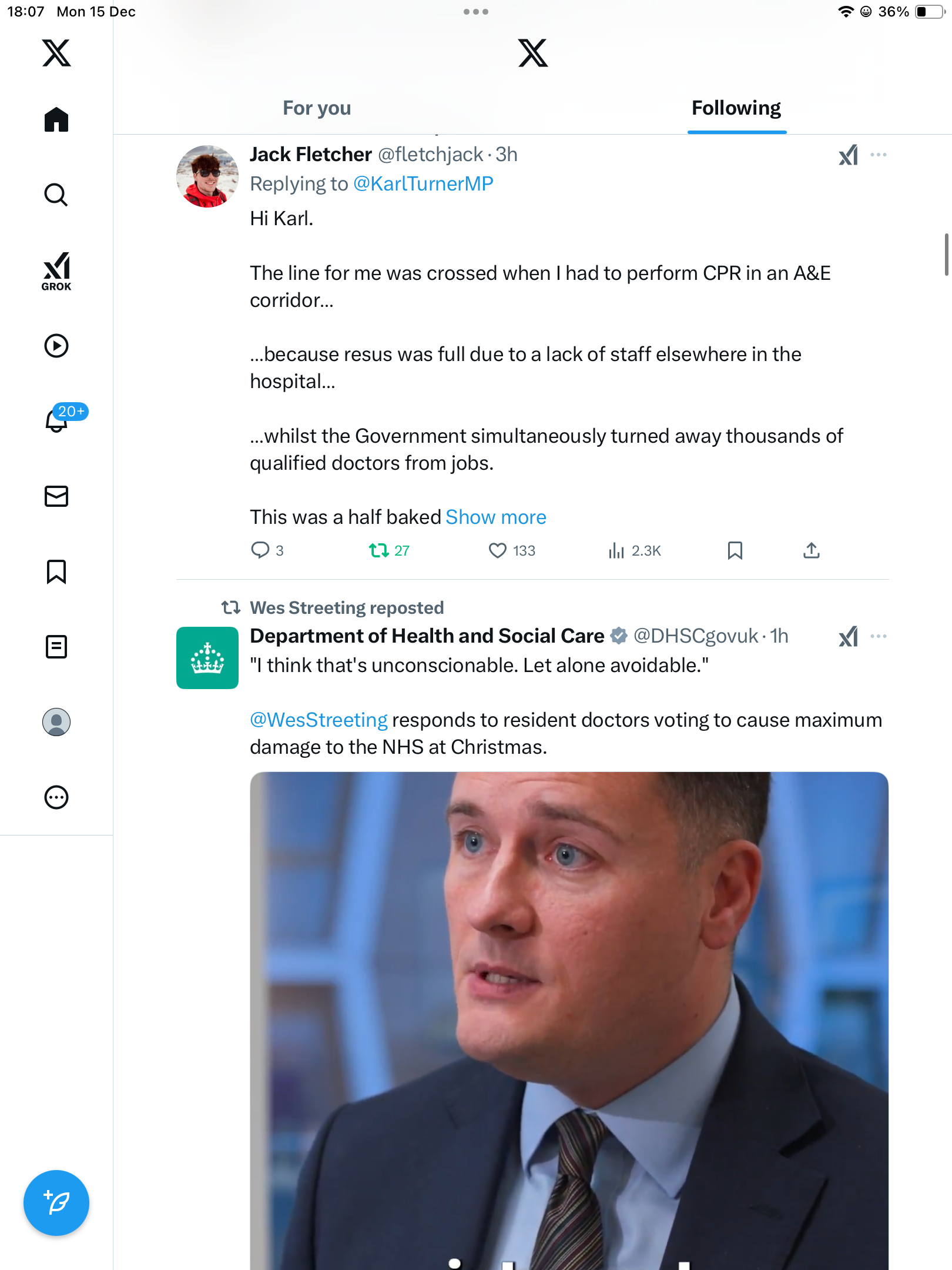Select the Following tab
Screen dimensions: 952x1270
tap(736, 108)
